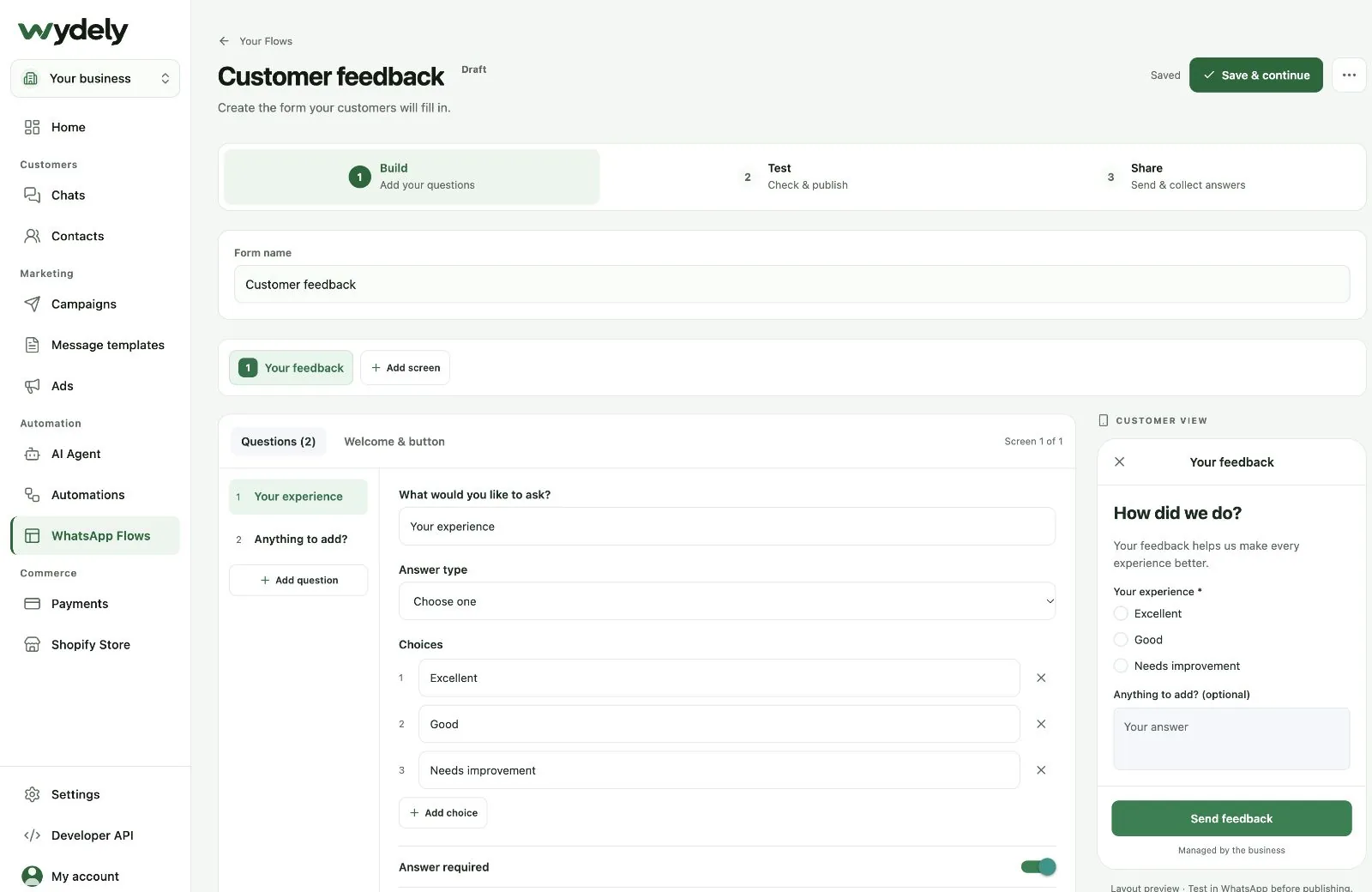Viewport: 1372px width, 892px height.
Task: Switch to the Welcome & button tab
Action: click(394, 442)
